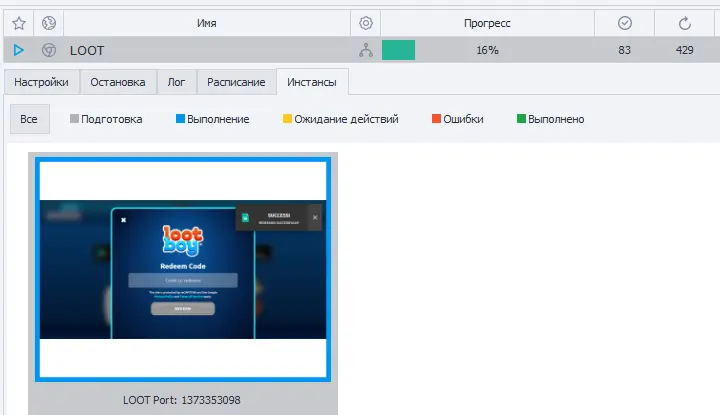Click the Redeem button in preview
Image resolution: width=720 pixels, height=415 pixels.
pos(183,308)
